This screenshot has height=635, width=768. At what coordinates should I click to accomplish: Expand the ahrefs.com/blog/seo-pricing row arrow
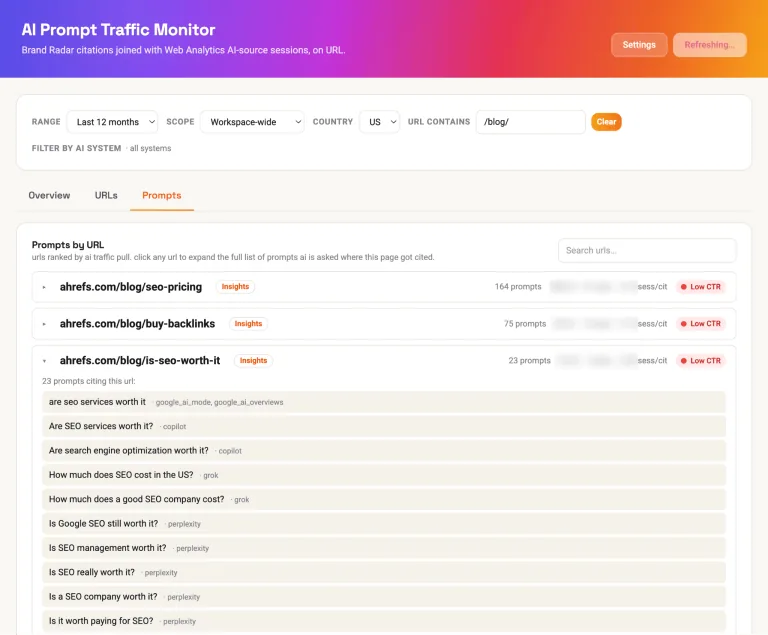(x=44, y=287)
